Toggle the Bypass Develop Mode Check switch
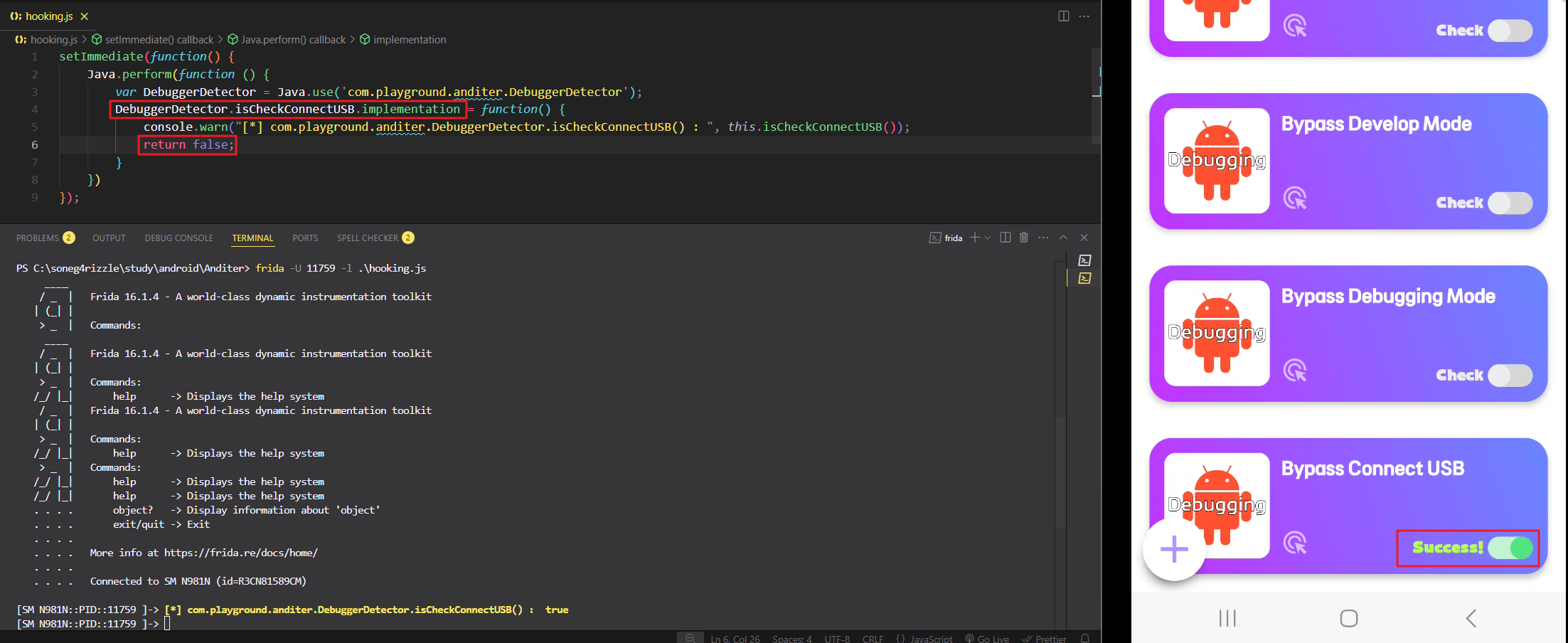This screenshot has width=1568, height=643. [x=1510, y=203]
